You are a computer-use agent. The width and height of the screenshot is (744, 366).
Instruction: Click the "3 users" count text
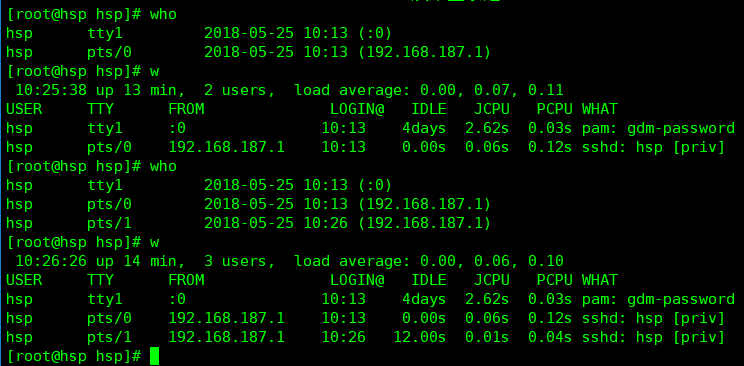(236, 261)
